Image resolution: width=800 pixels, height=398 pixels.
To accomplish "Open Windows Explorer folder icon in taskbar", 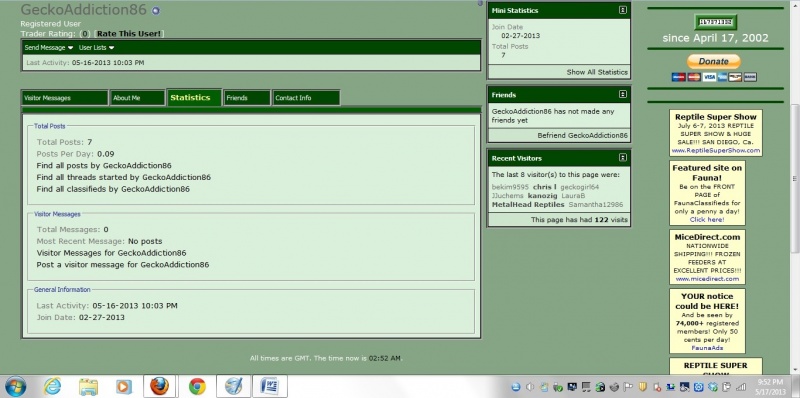I will (x=88, y=387).
